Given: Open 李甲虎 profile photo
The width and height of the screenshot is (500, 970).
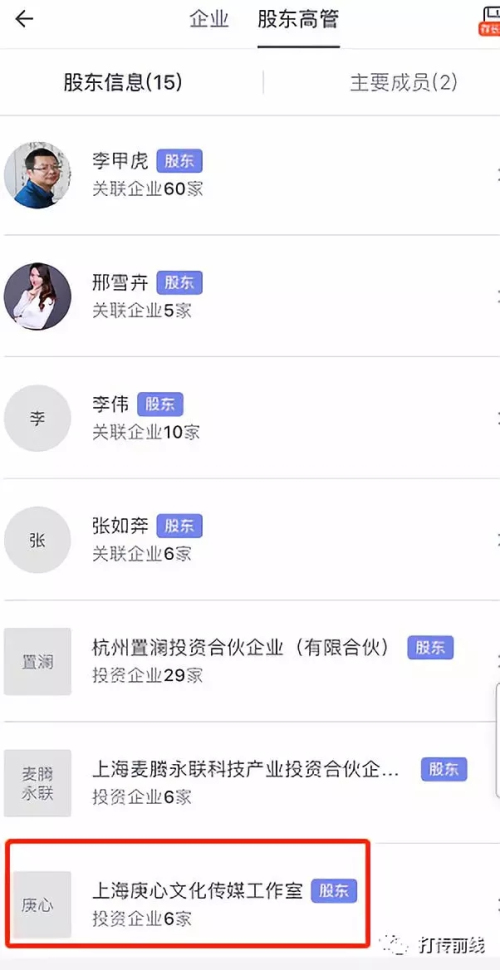Looking at the screenshot, I should pos(38,175).
